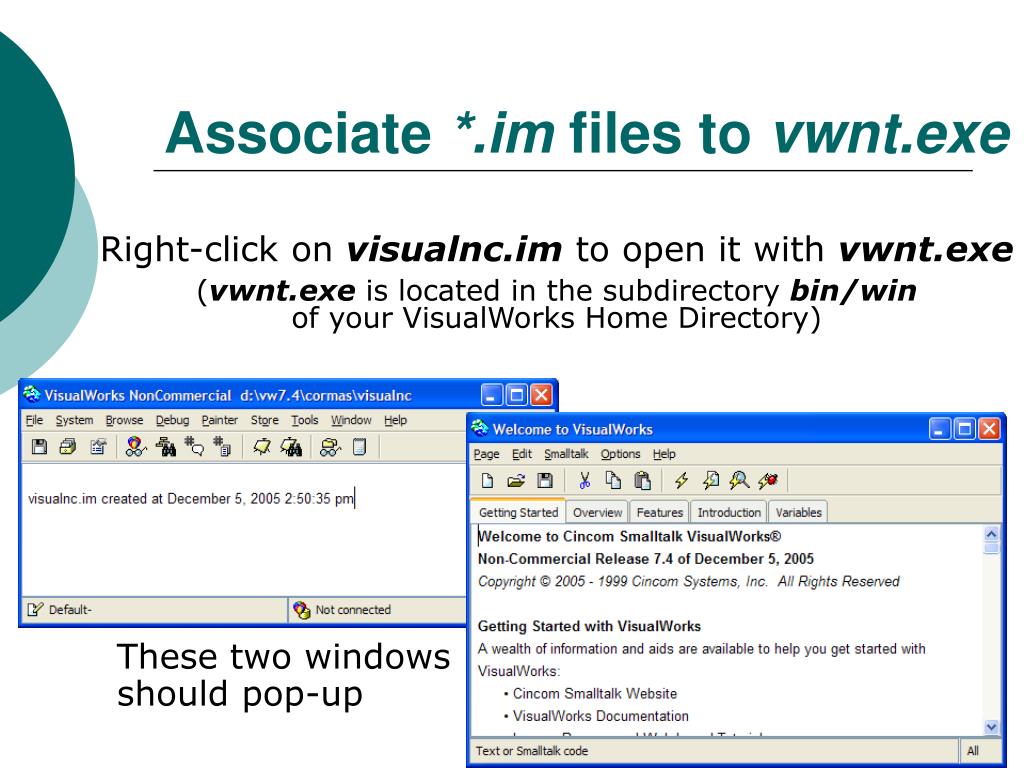Click the hash with speech bubble icon
Screen dimensions: 1024x768
click(194, 447)
